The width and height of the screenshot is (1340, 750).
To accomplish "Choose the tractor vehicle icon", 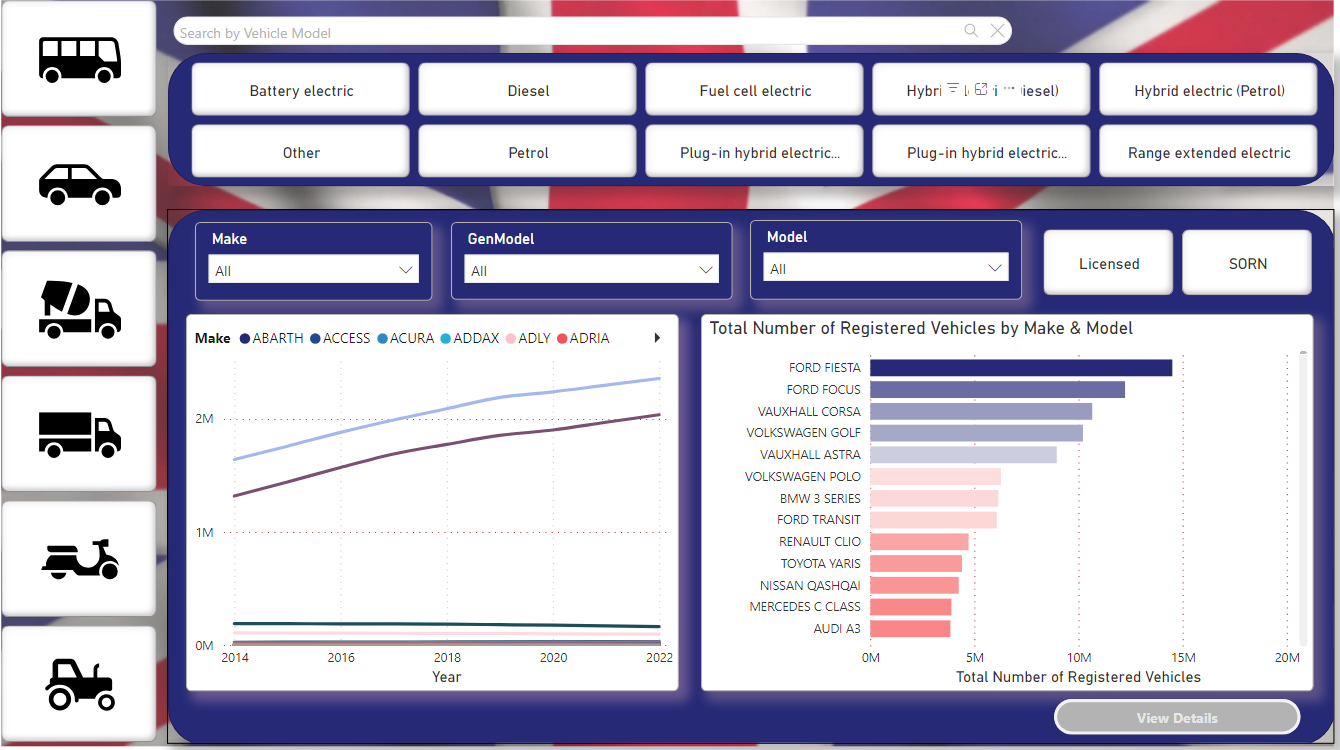I will pyautogui.click(x=79, y=685).
